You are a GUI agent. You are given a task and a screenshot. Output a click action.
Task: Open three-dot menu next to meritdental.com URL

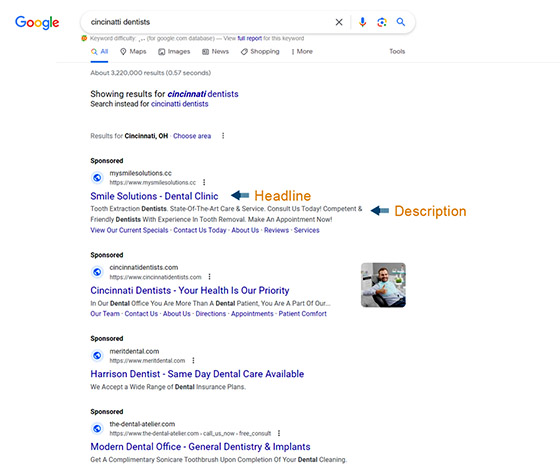tap(193, 360)
